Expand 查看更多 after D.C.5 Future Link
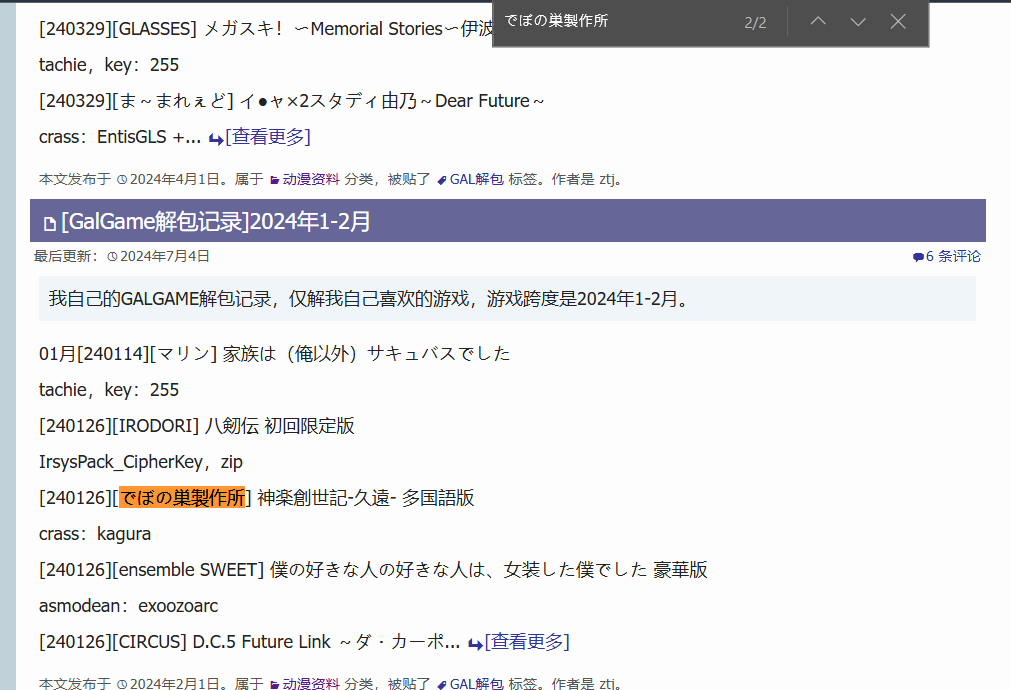The image size is (1011, 690). 526,642
